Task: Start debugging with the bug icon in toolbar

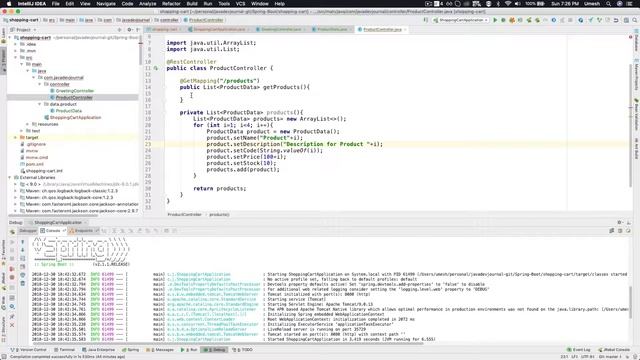Action: coord(503,20)
